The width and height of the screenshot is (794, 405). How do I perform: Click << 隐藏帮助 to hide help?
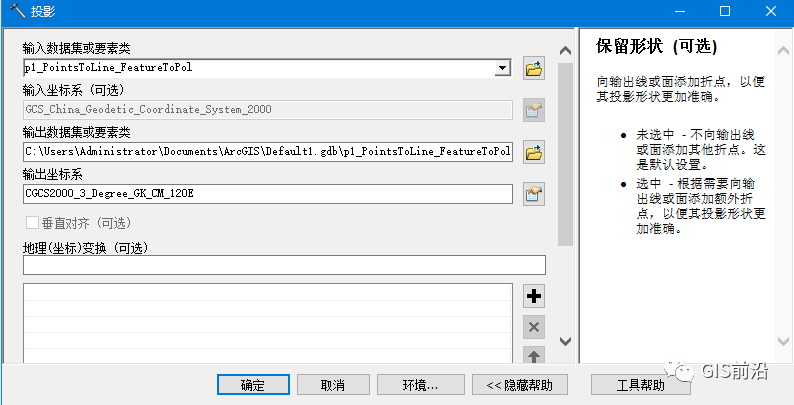520,385
